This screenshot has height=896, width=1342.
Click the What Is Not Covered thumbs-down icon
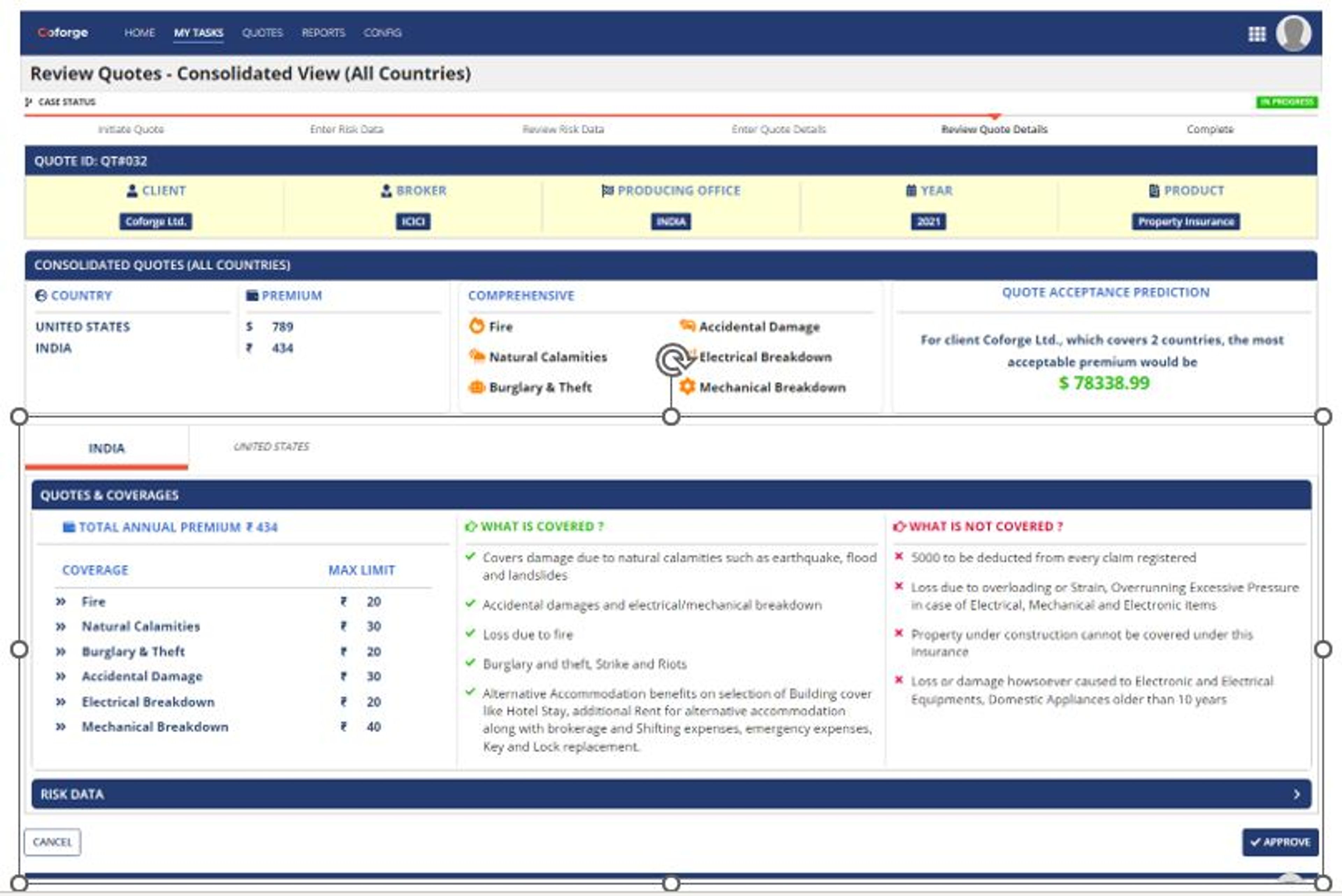pos(900,526)
